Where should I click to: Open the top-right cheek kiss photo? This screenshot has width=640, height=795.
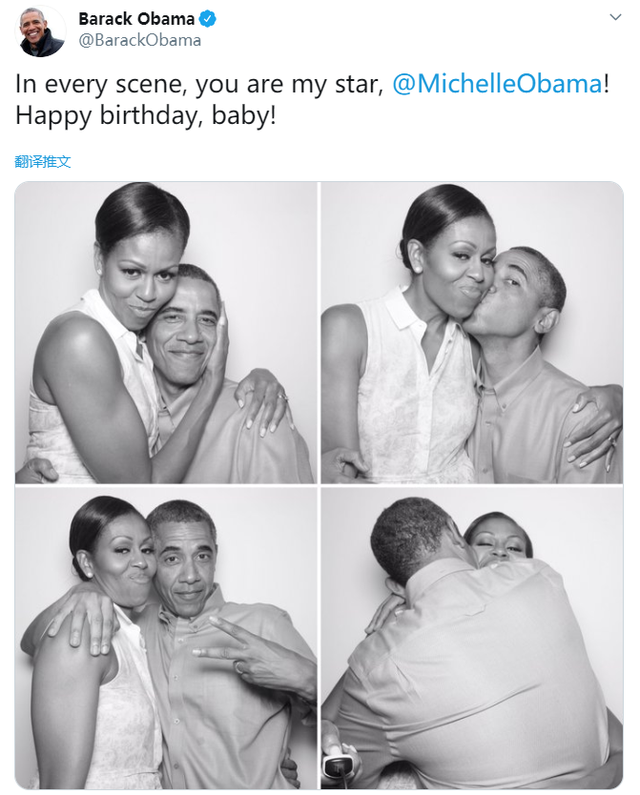tap(472, 333)
